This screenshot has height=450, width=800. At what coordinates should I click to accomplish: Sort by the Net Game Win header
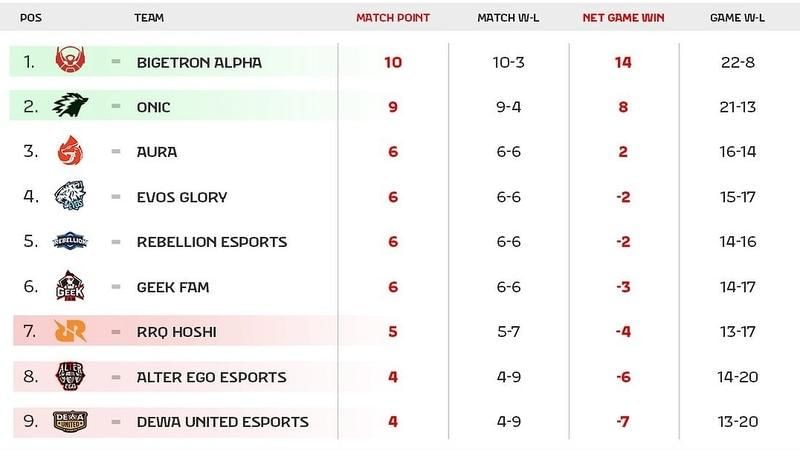click(623, 18)
